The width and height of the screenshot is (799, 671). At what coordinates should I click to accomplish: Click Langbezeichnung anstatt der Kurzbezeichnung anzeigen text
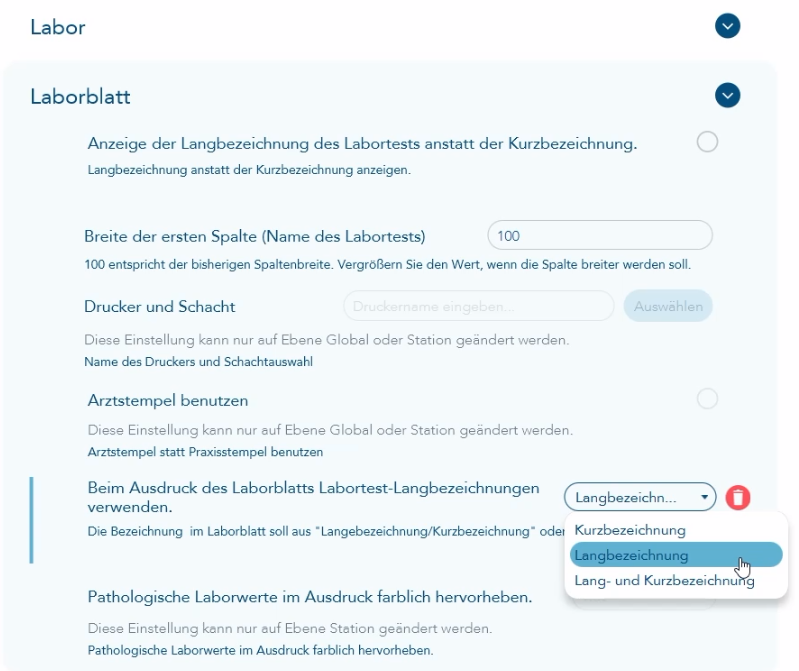point(249,170)
